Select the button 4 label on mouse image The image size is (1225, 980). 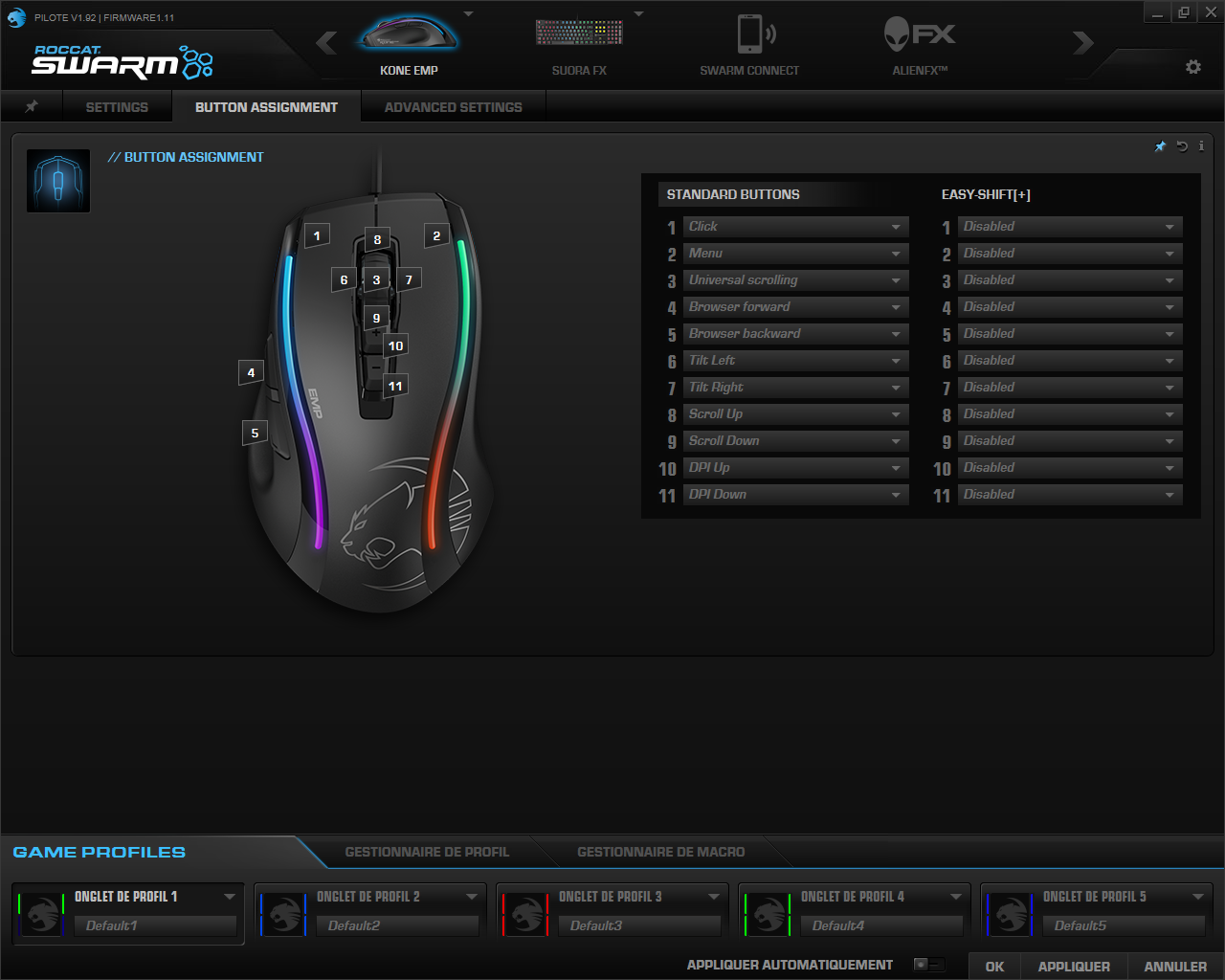coord(251,372)
